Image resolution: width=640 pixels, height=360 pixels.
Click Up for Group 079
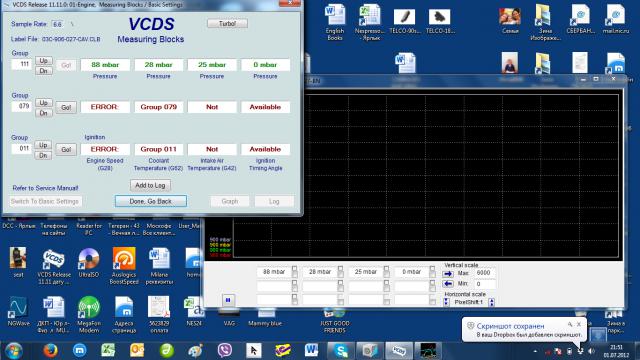[x=44, y=103]
